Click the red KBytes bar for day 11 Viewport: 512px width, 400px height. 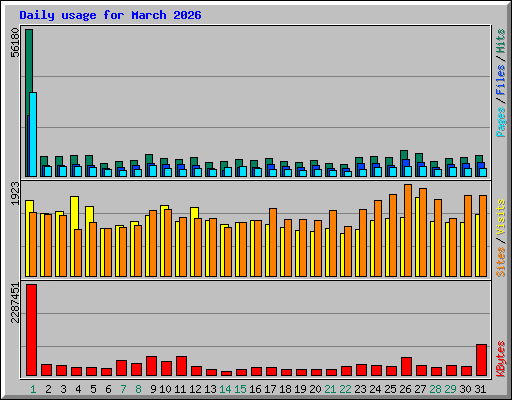click(x=181, y=366)
